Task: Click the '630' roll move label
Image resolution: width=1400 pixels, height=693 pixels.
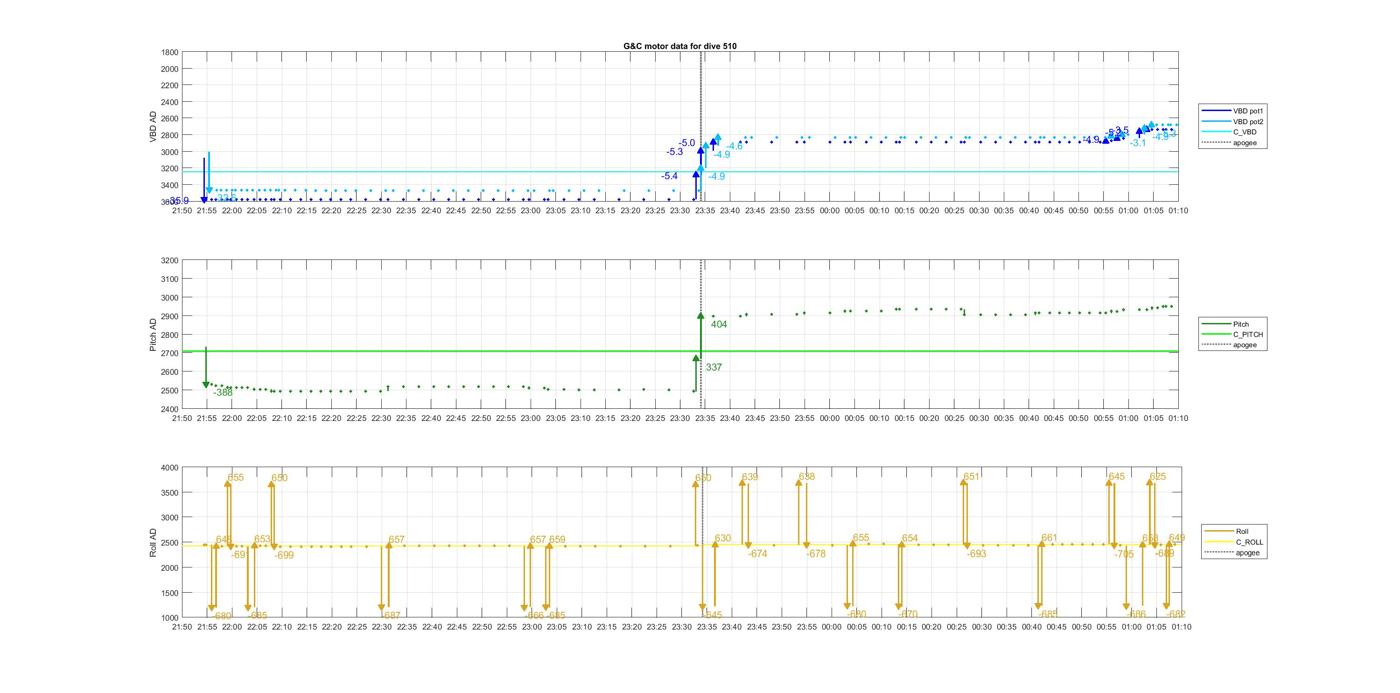Action: click(x=723, y=540)
